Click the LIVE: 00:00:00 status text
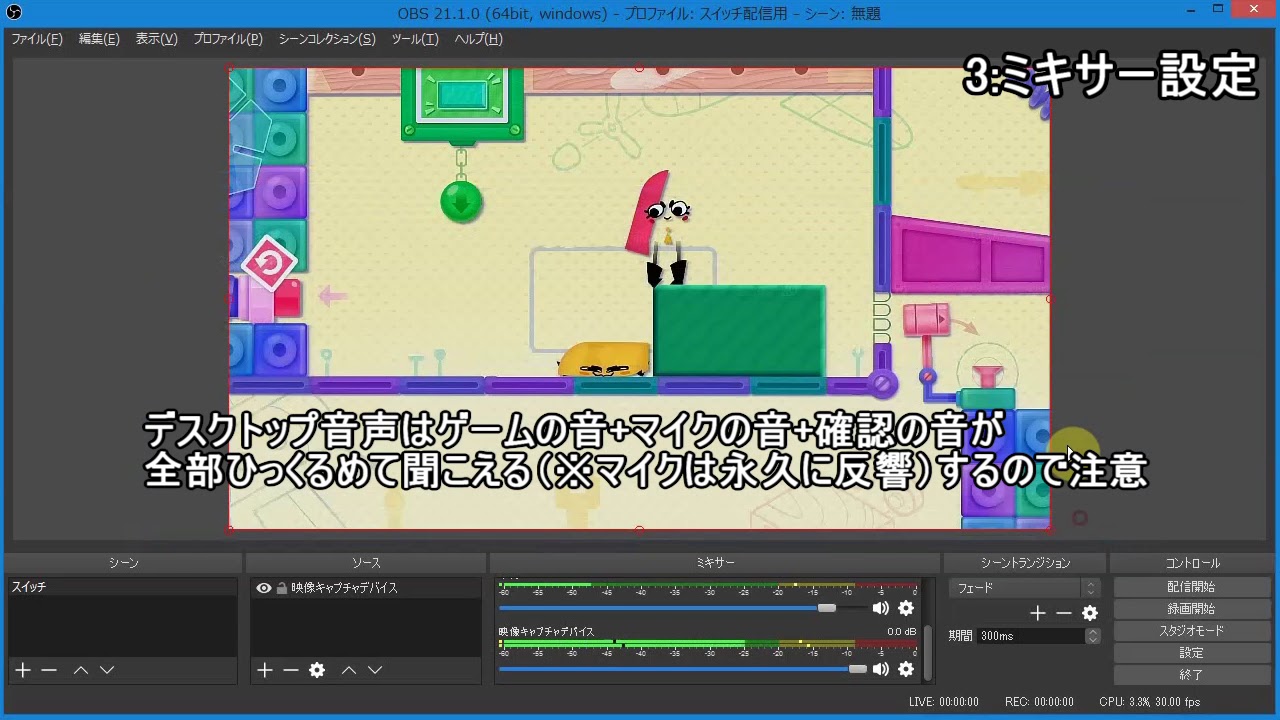The height and width of the screenshot is (720, 1280). (x=944, y=702)
